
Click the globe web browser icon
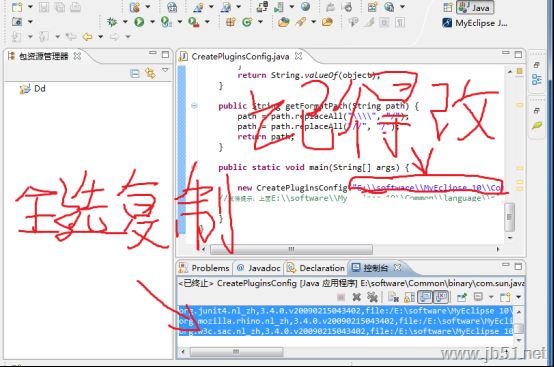point(306,7)
